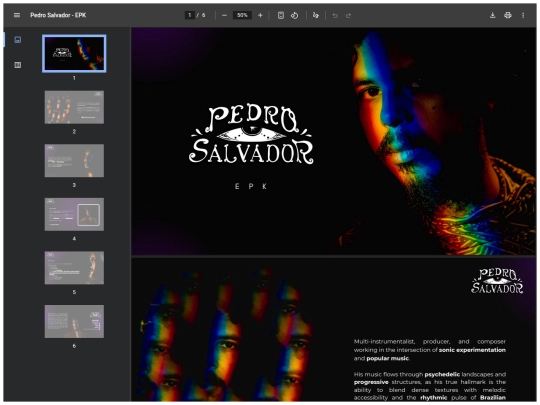
Task: Select the draw annotation tool
Action: pyautogui.click(x=315, y=15)
